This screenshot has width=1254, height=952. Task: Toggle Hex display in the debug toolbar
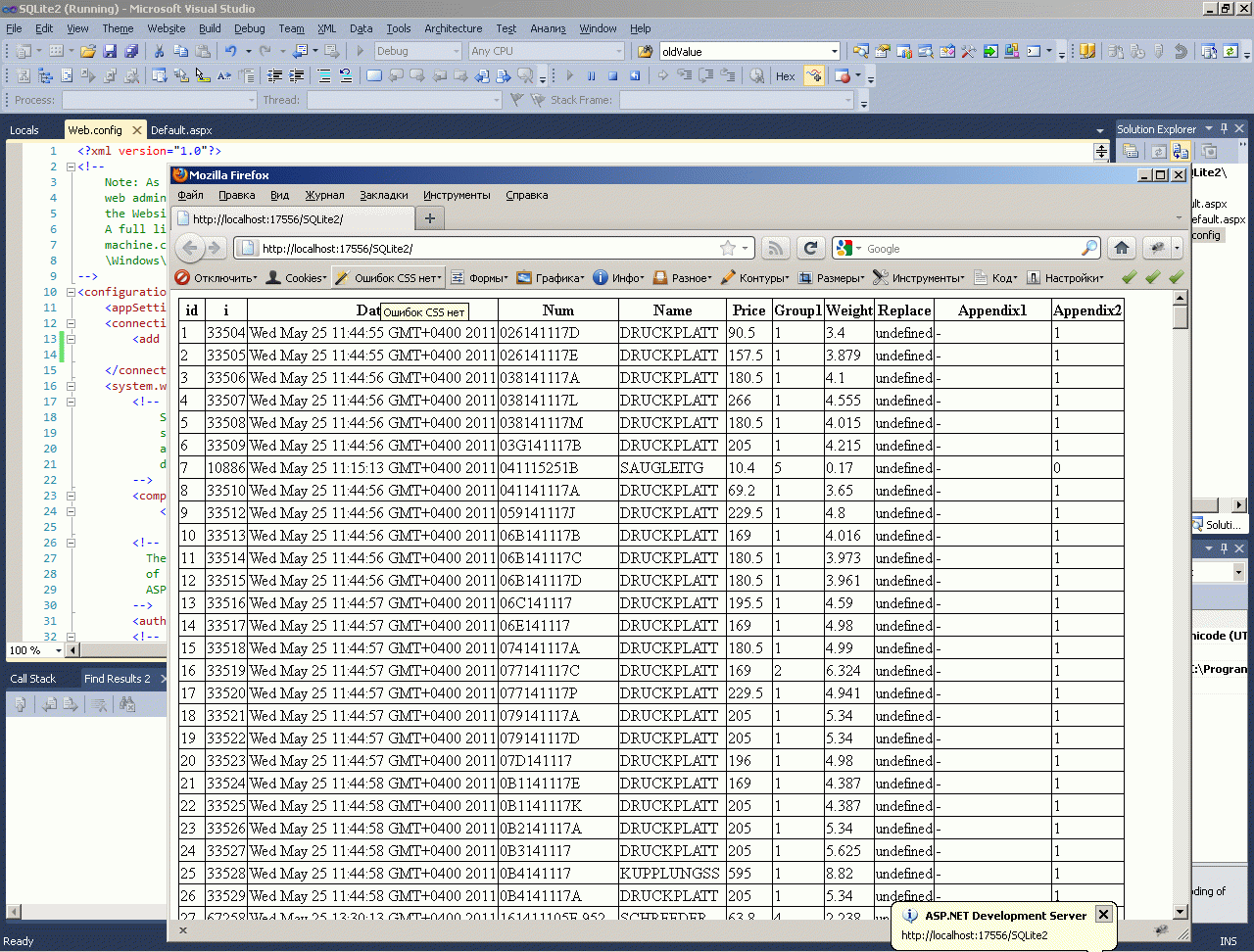785,75
